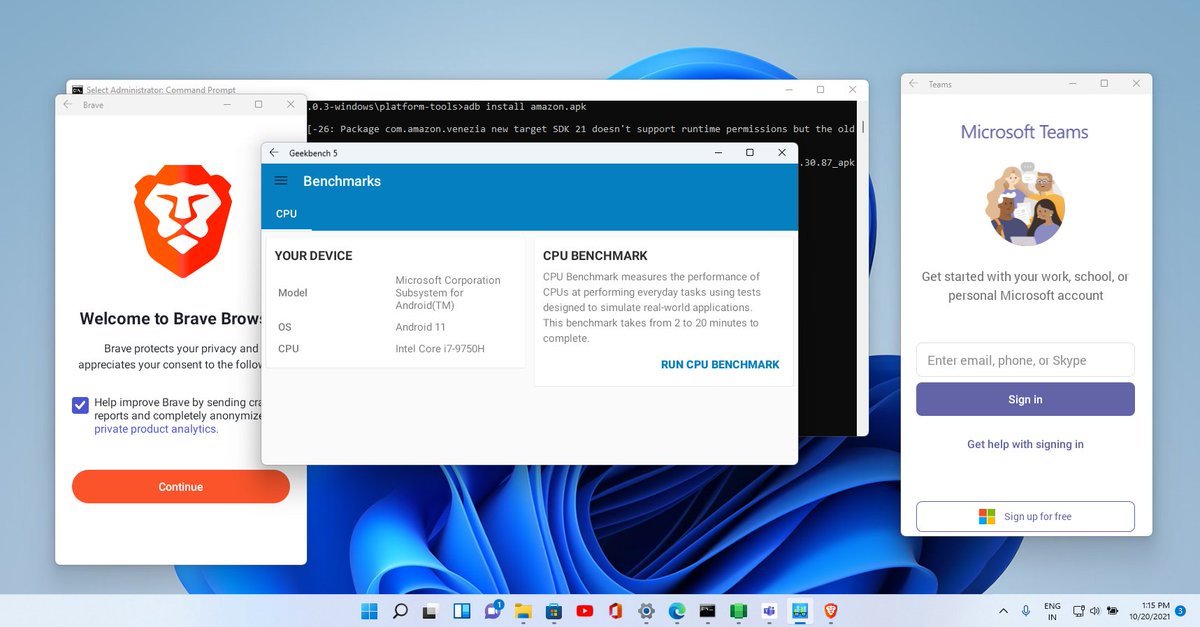
Task: Minimize the Teams window
Action: [x=1073, y=84]
